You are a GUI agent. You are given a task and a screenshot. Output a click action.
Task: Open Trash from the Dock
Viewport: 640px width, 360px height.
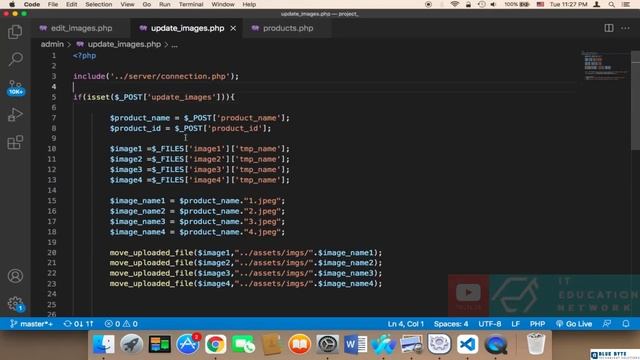(x=536, y=343)
